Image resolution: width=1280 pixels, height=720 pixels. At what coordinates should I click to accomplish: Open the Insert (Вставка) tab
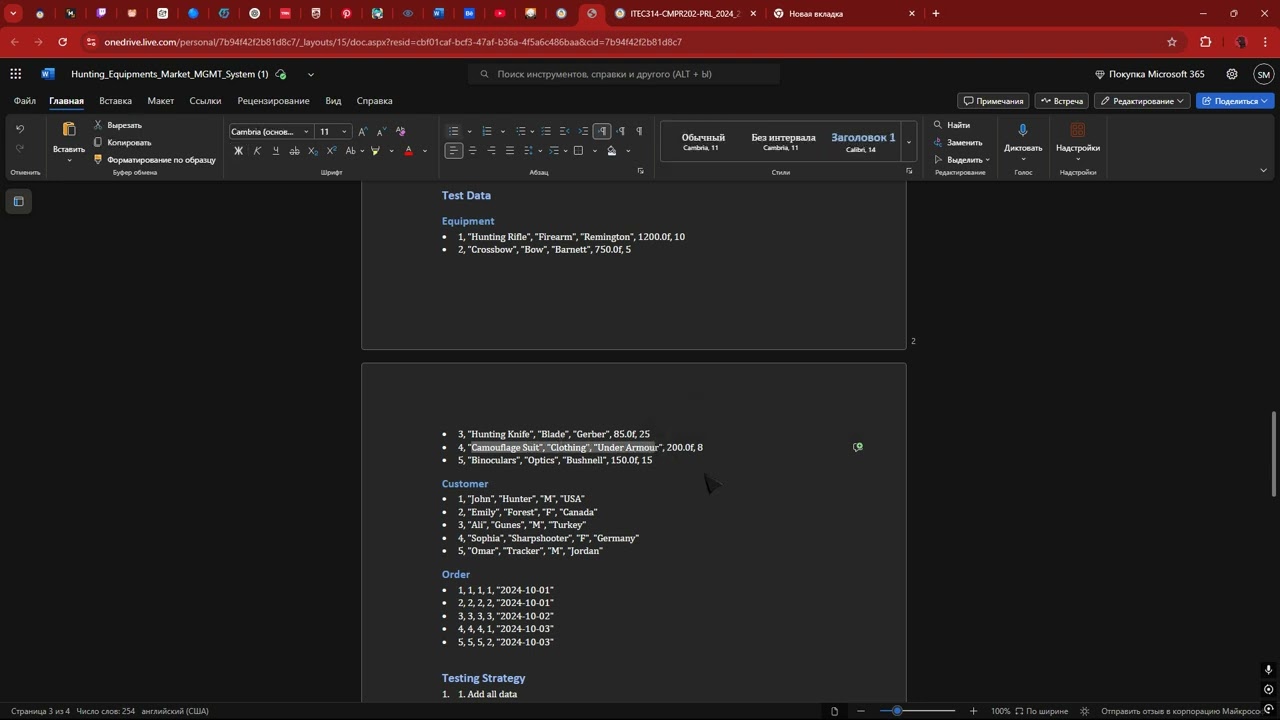point(116,101)
